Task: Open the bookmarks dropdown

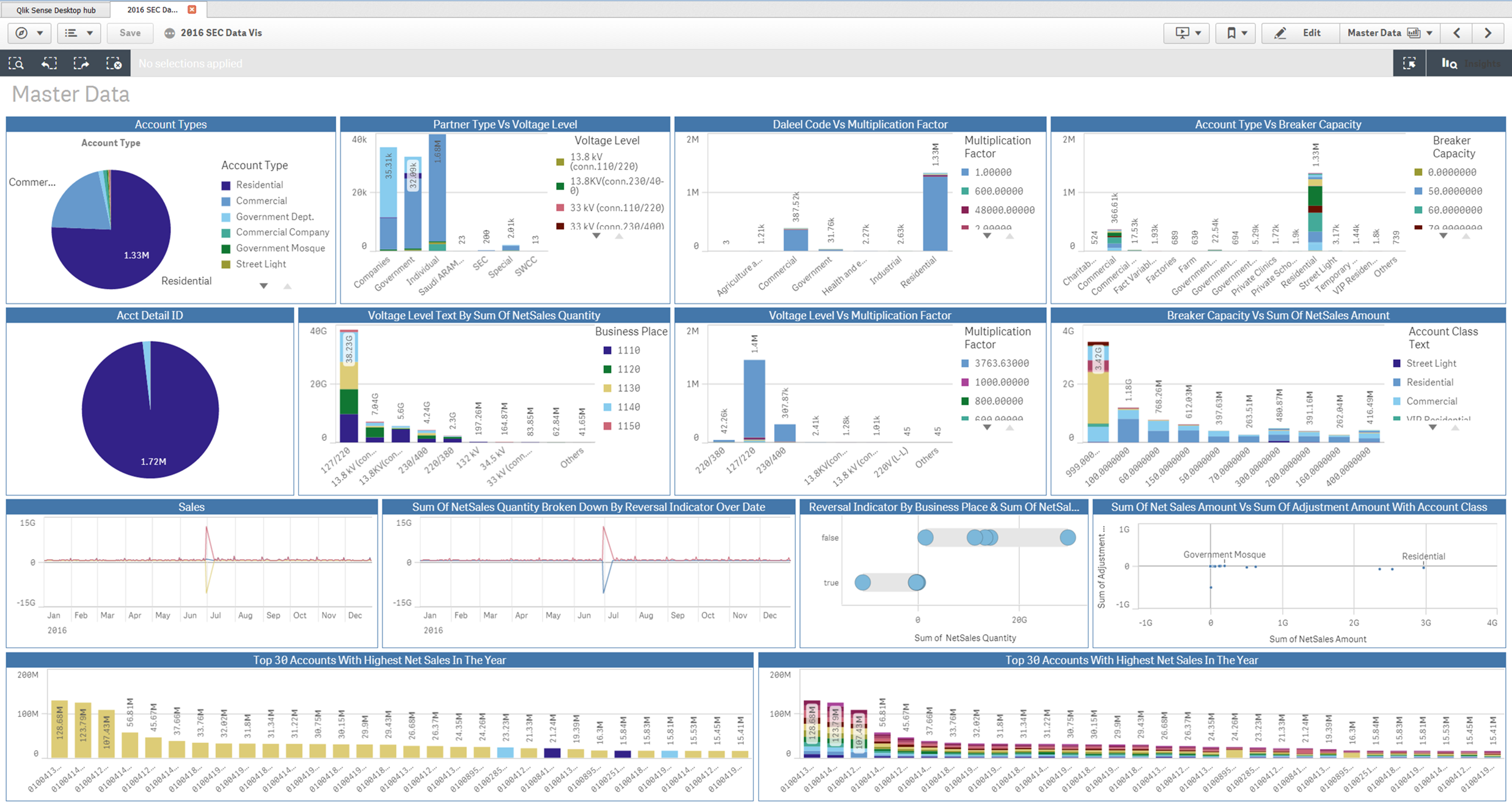Action: click(1236, 33)
